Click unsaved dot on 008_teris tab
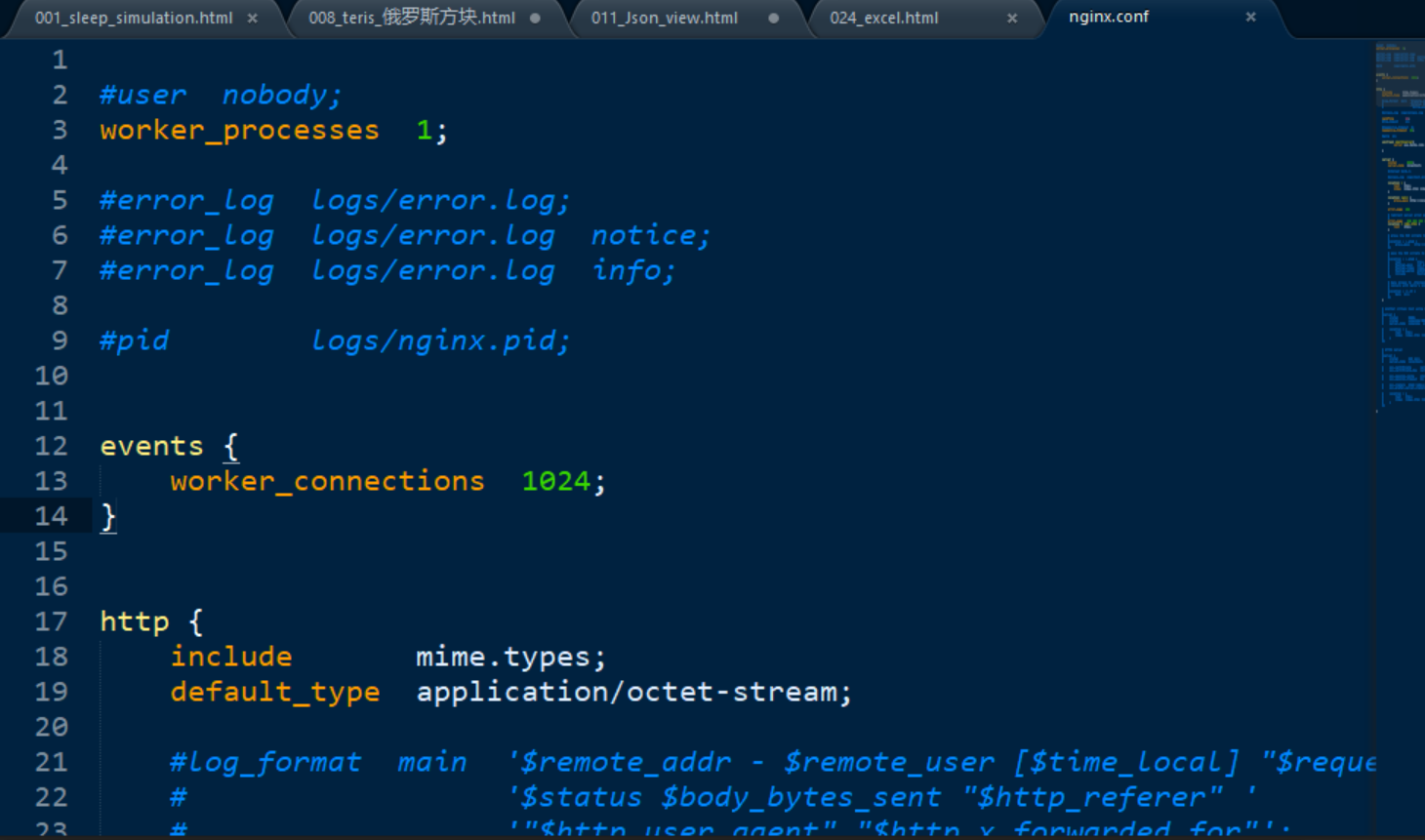The width and height of the screenshot is (1425, 840). click(535, 18)
